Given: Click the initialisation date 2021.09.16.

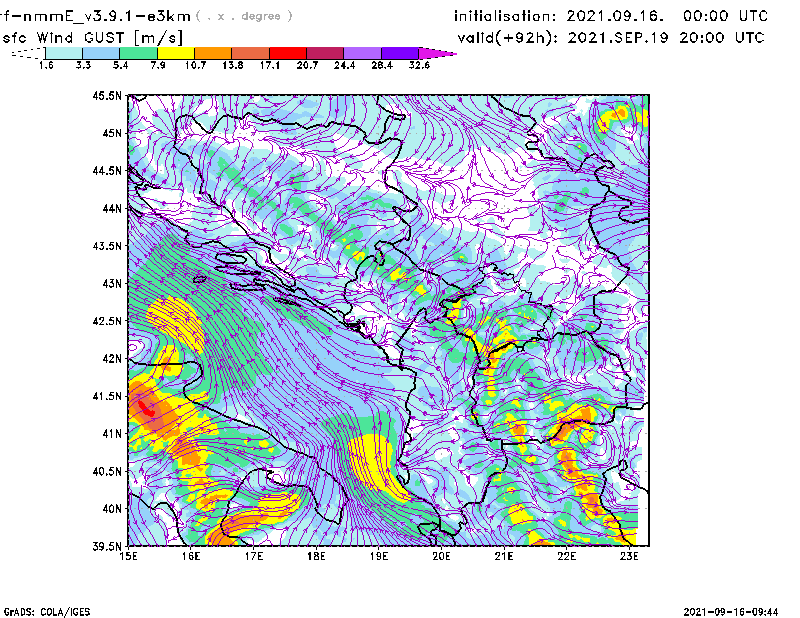Looking at the screenshot, I should pos(615,16).
